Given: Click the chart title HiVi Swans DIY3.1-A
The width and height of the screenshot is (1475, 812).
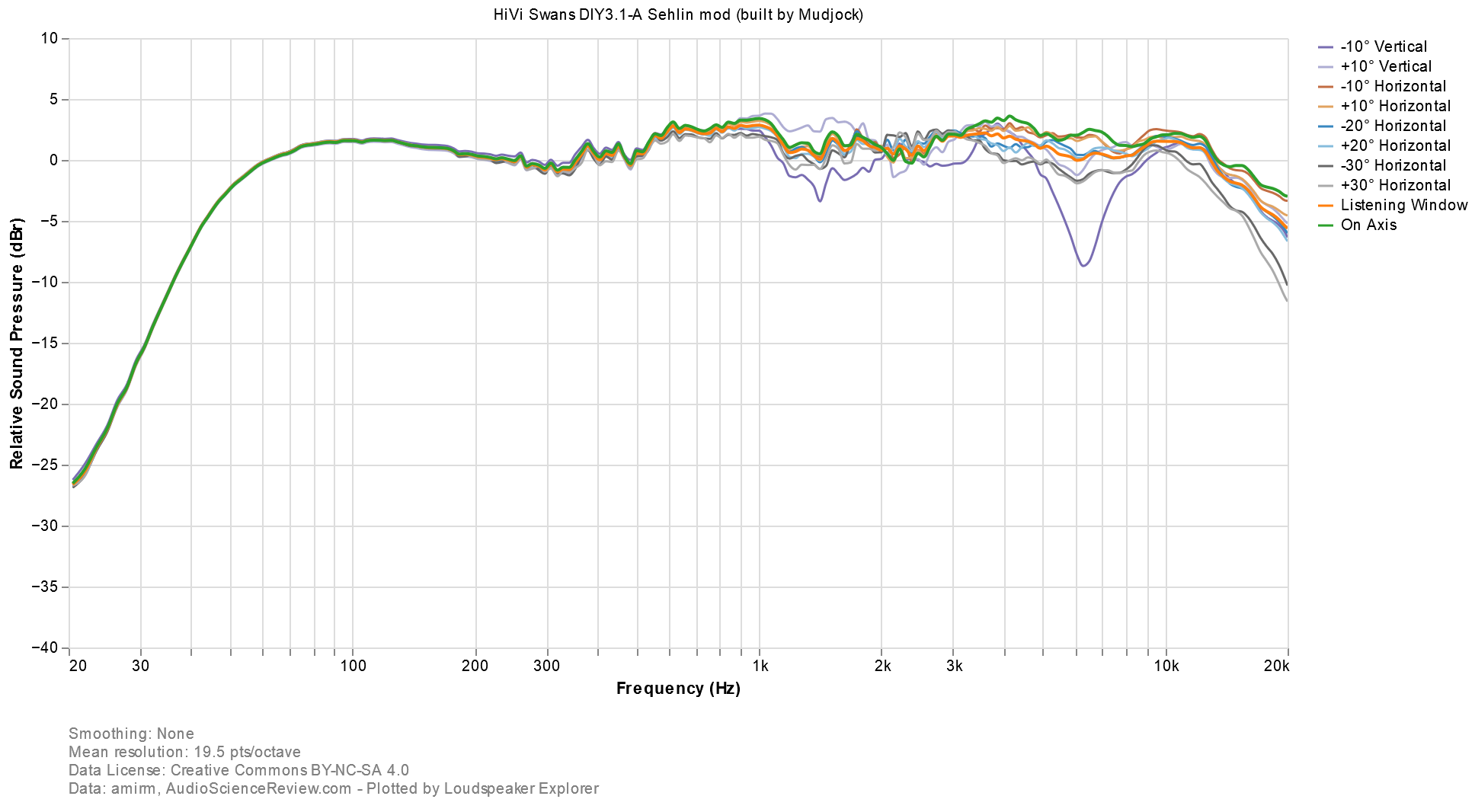Looking at the screenshot, I should (678, 14).
